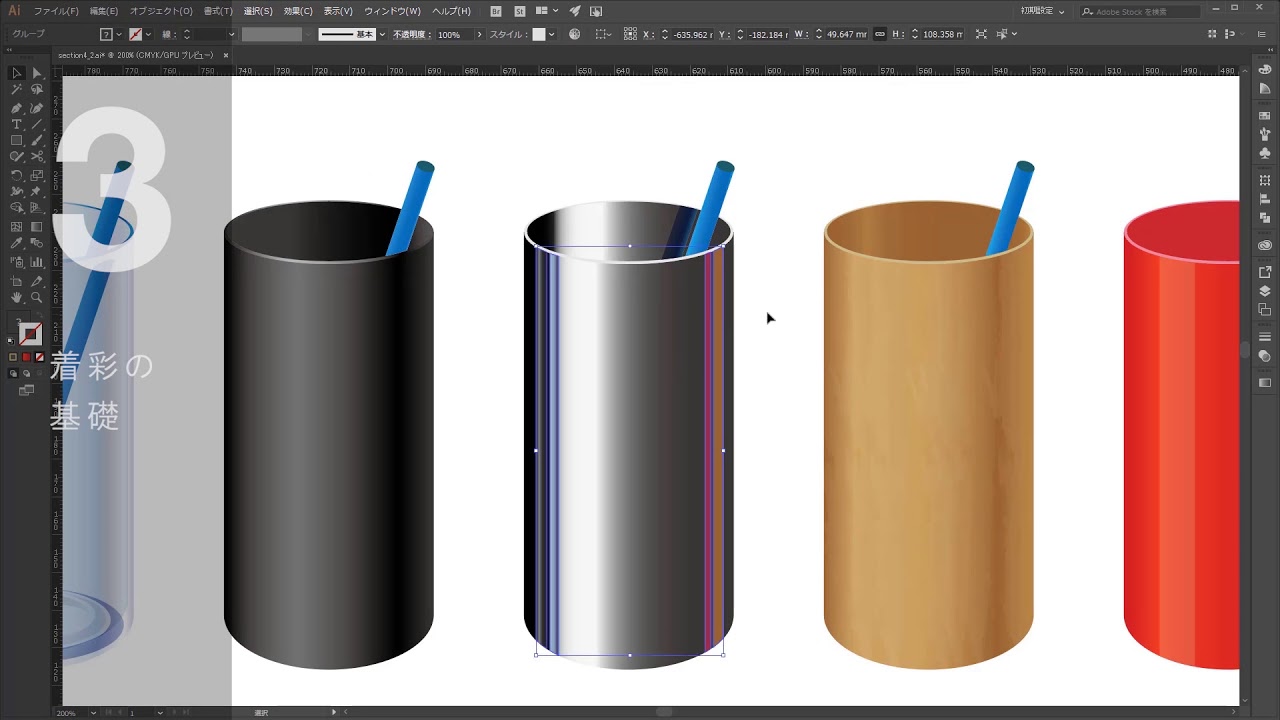Switch to section4_2.ai document tab

135,56
